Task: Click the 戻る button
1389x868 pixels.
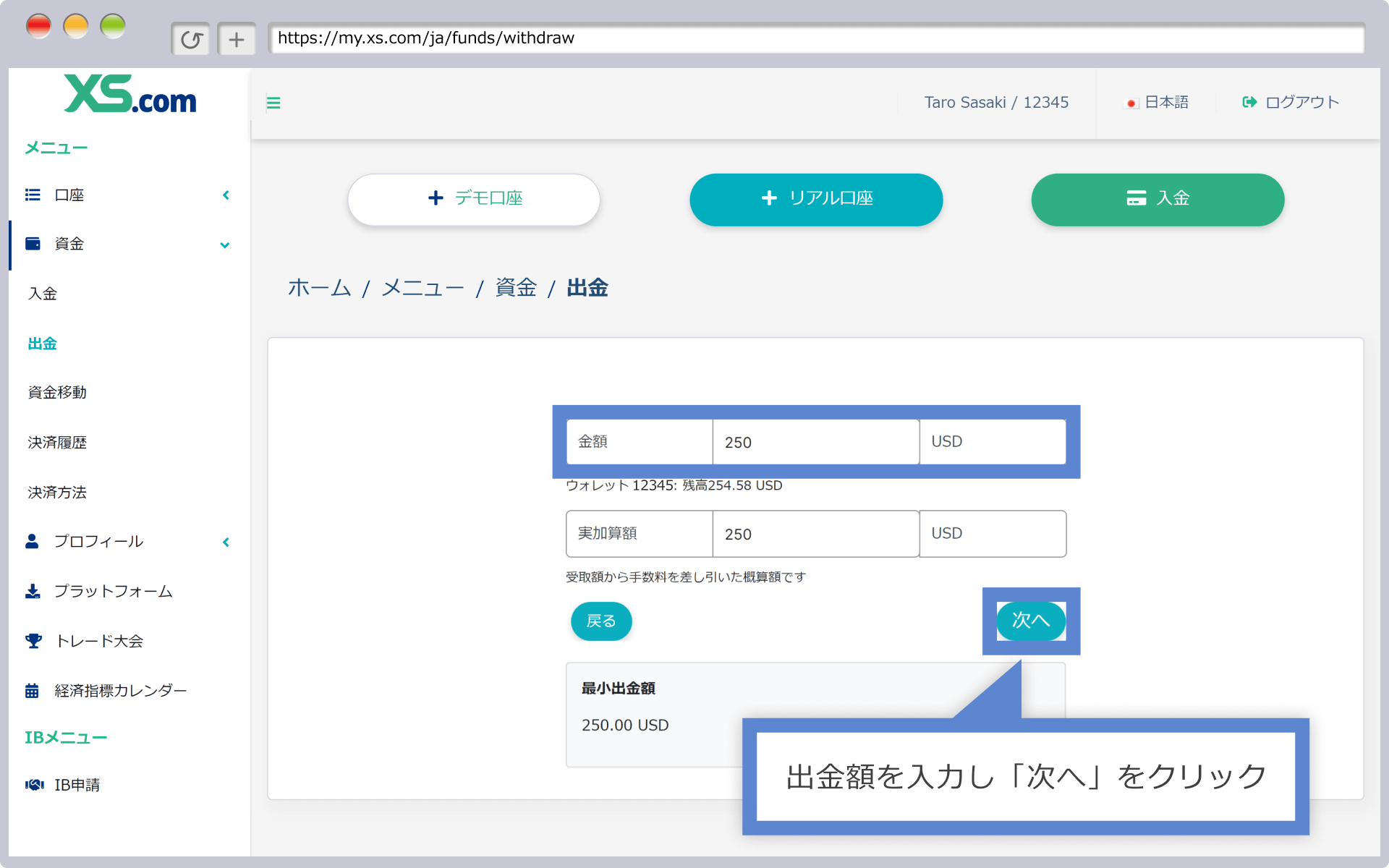Action: pyautogui.click(x=601, y=621)
